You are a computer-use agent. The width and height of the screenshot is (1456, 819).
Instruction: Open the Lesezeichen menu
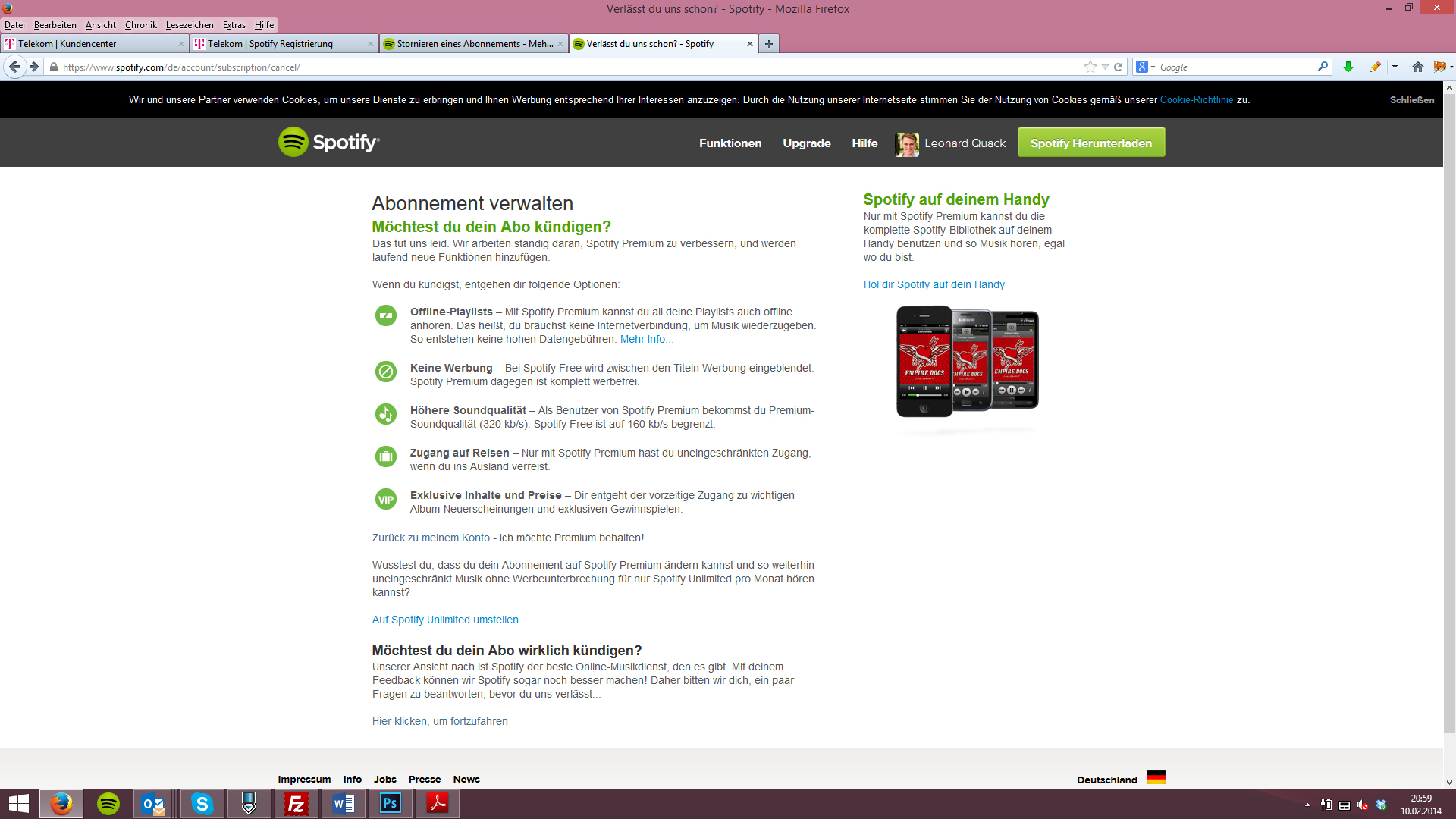pos(190,24)
